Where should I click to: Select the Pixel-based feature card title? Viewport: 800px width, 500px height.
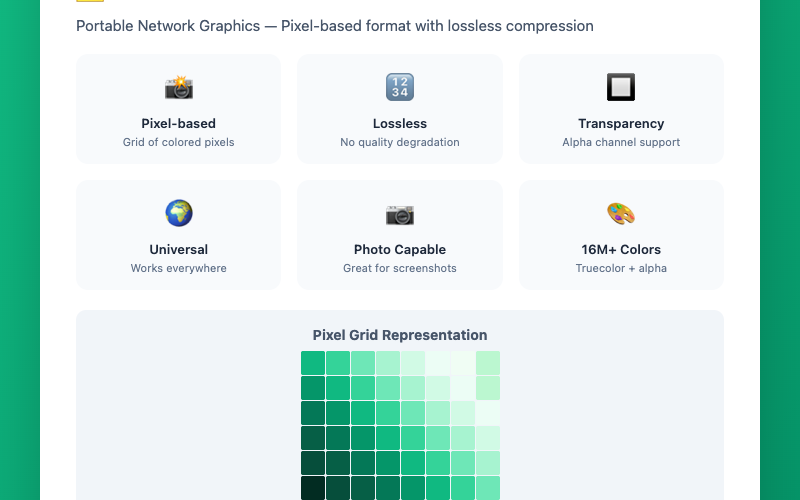pos(179,123)
